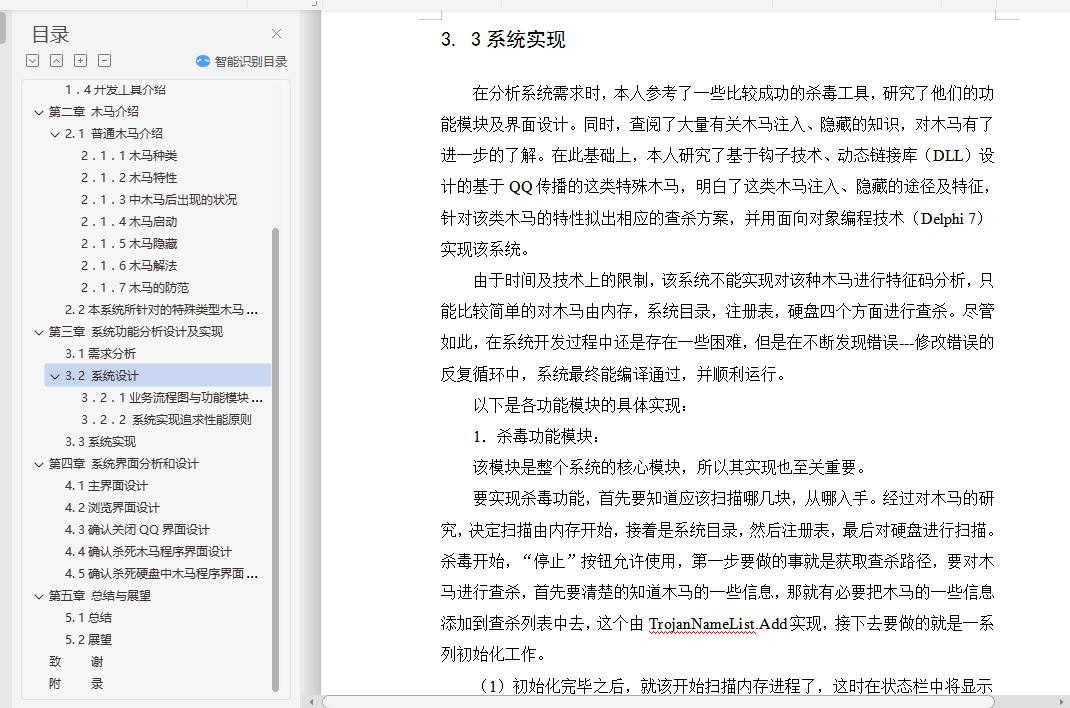The image size is (1070, 708).
Task: Click the 第五章 总结与展望 label
Action: 100,595
